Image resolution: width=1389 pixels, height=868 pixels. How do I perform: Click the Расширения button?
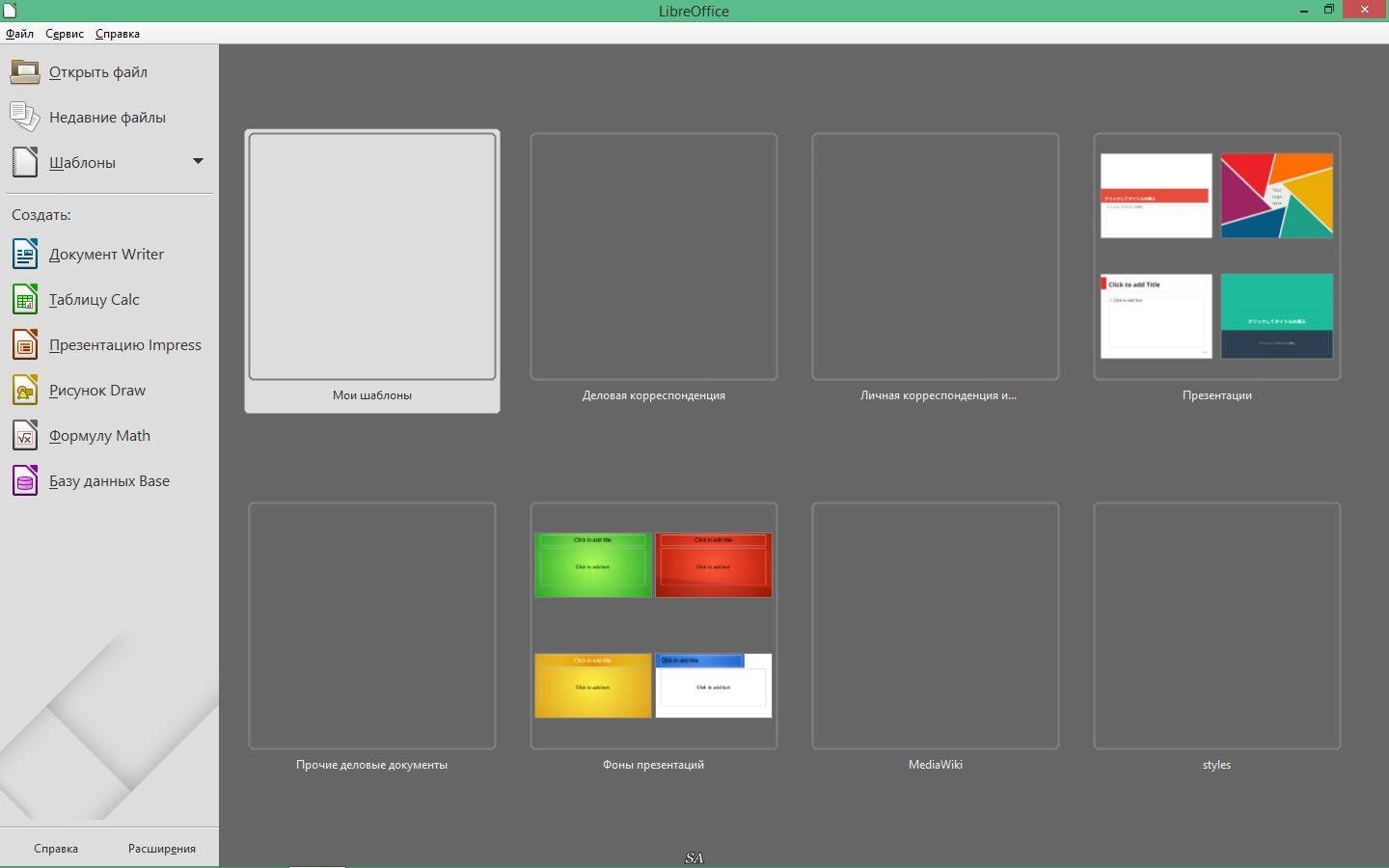(x=162, y=849)
